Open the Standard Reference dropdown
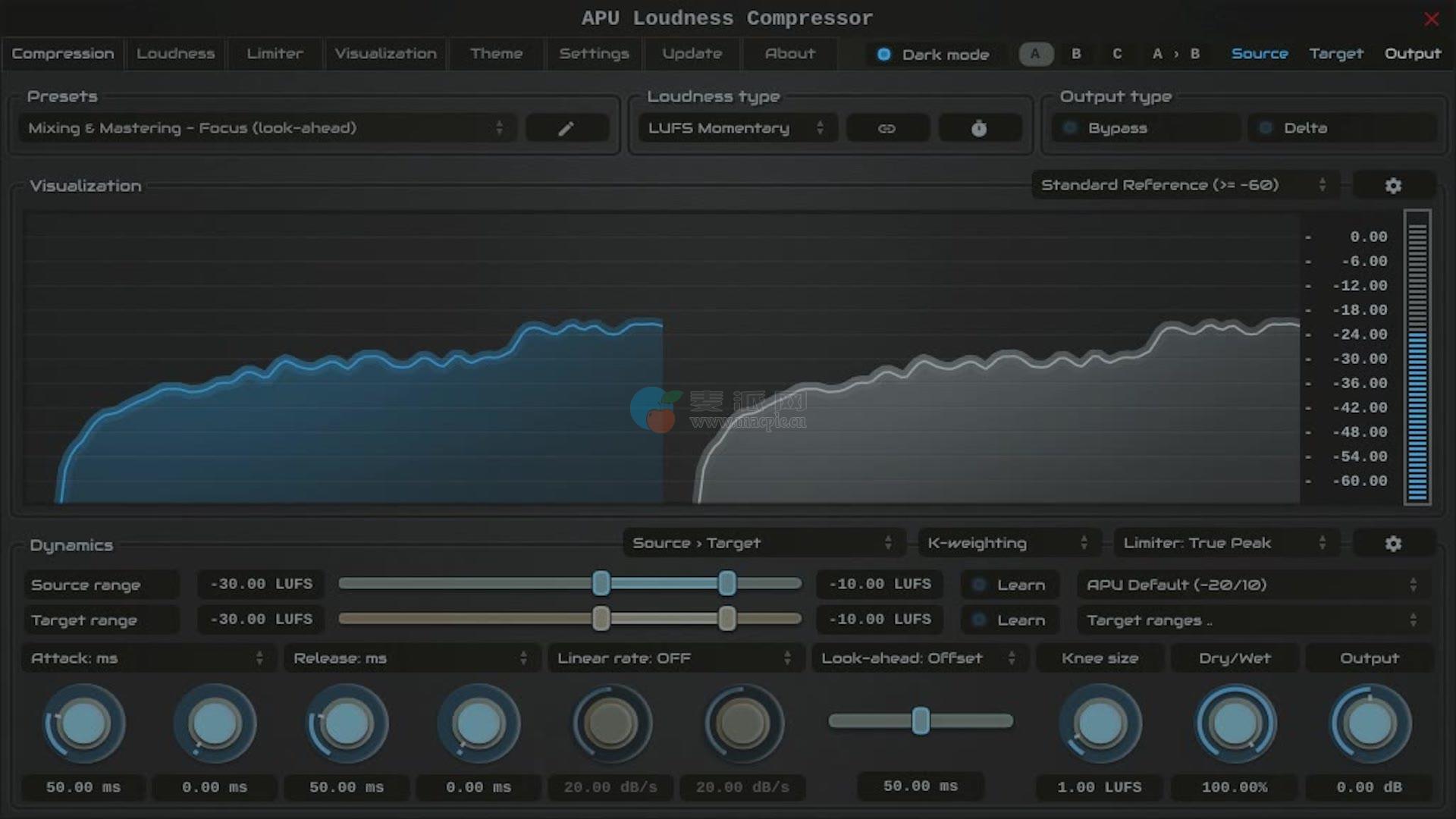The image size is (1456, 819). (1185, 185)
